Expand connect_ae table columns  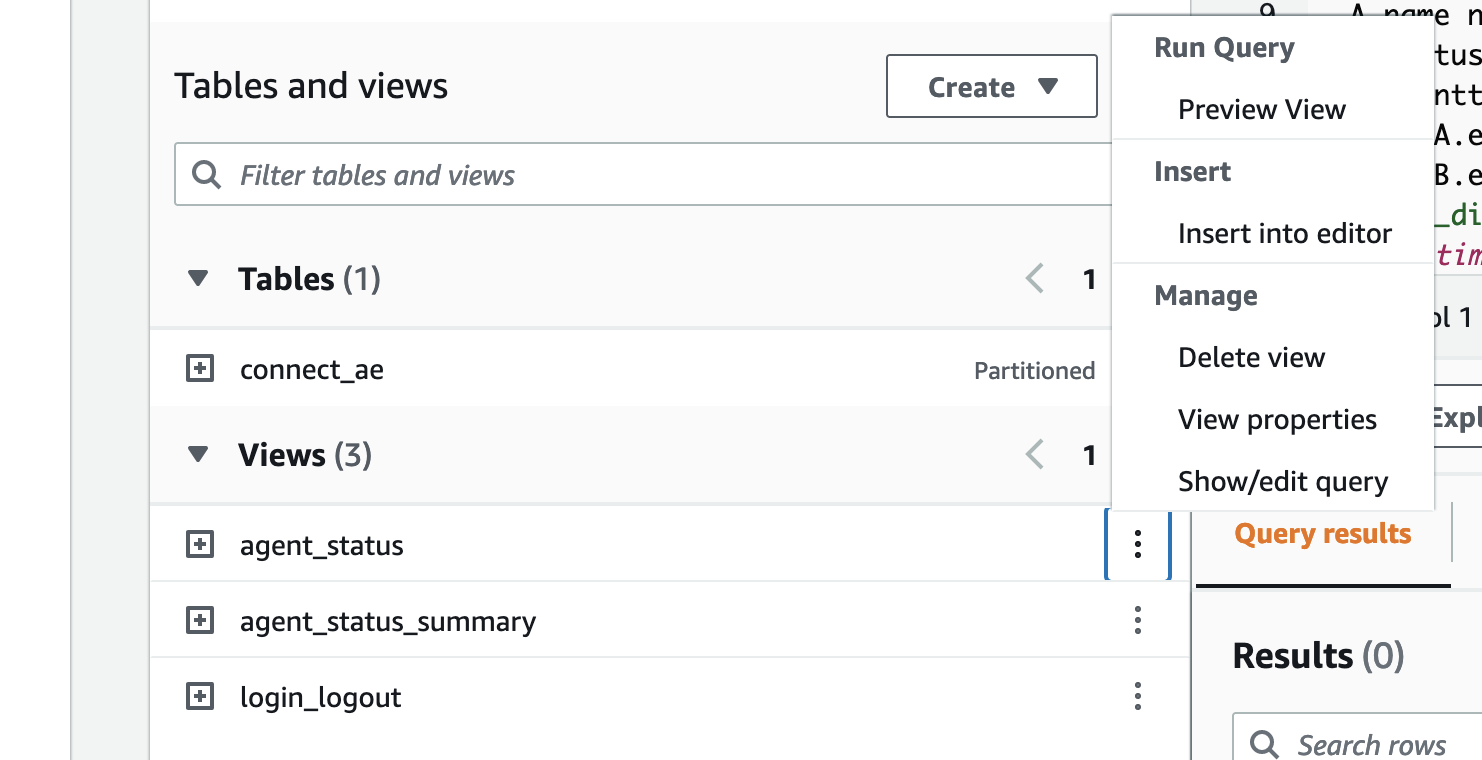[201, 370]
